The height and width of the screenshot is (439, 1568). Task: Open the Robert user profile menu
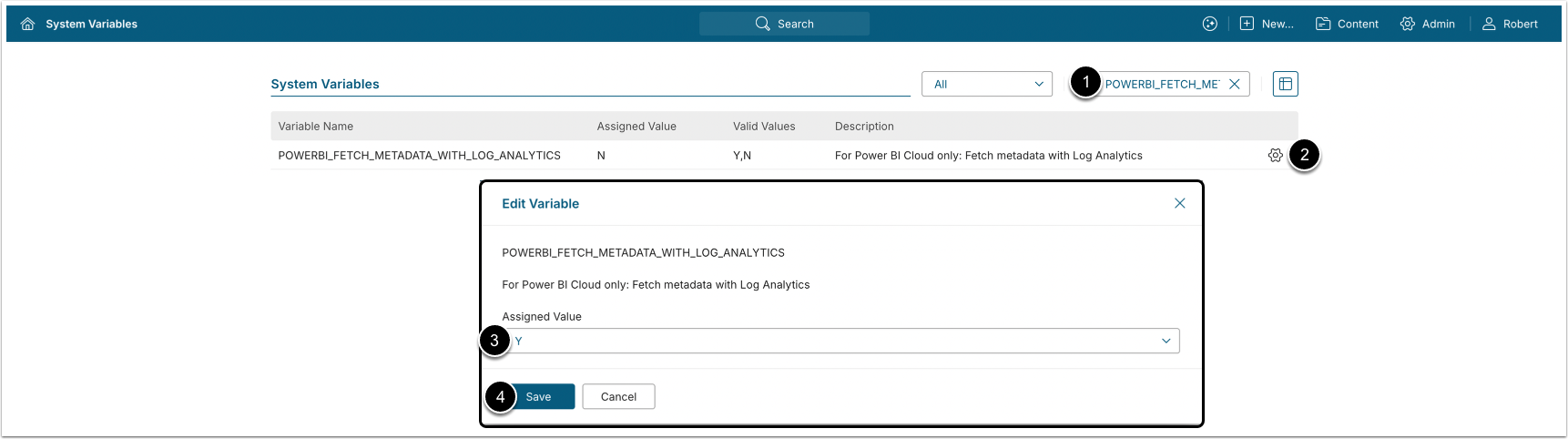tap(1510, 25)
